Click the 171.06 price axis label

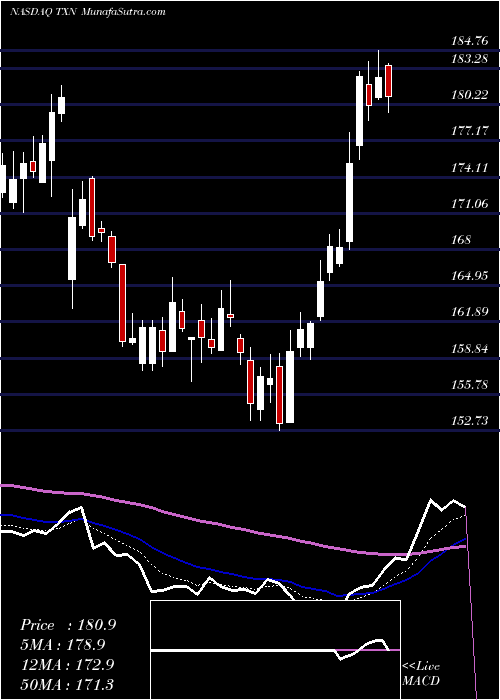(470, 204)
